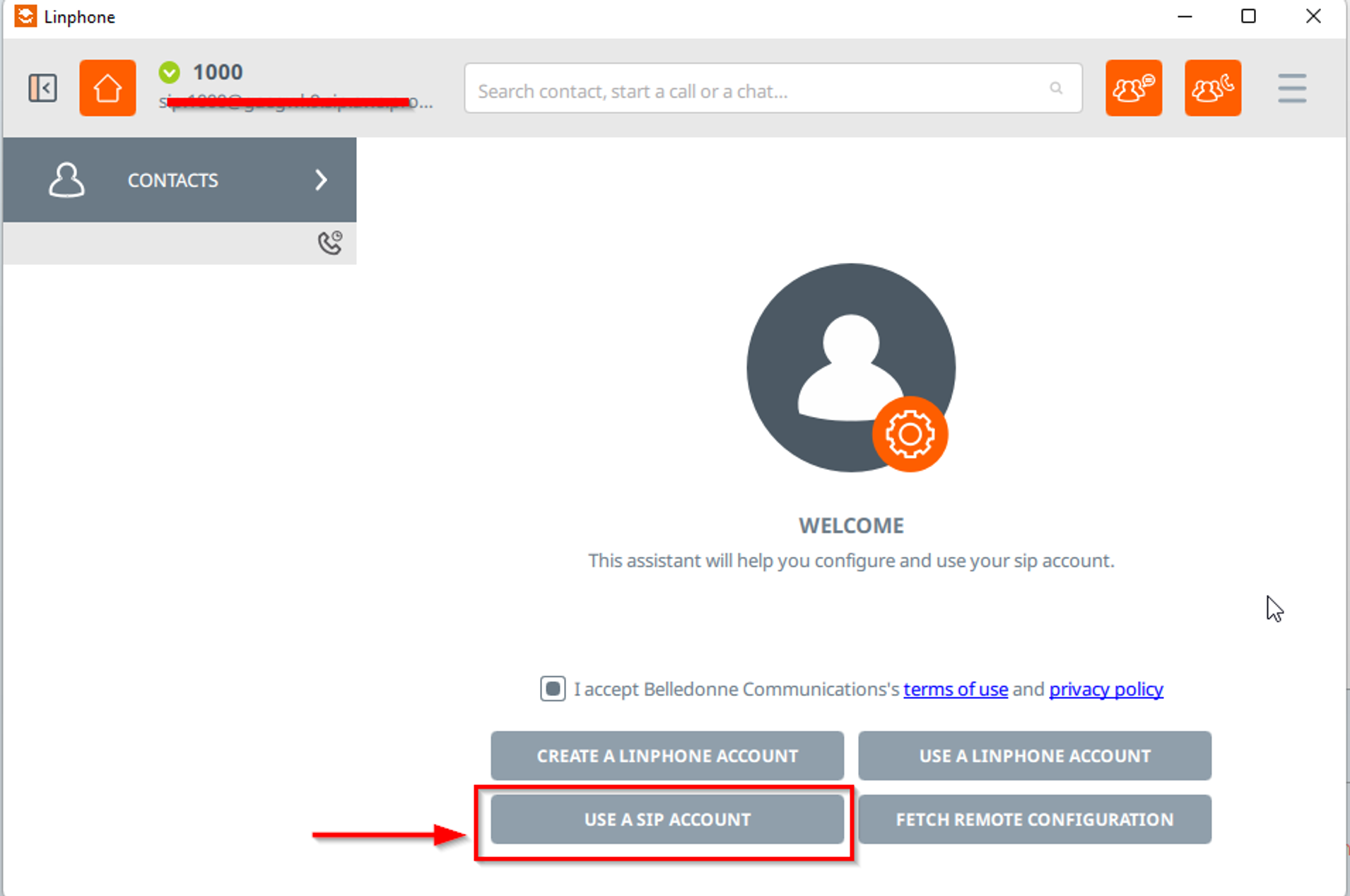Open the group chat icon
Image resolution: width=1350 pixels, height=896 pixels.
click(1134, 88)
